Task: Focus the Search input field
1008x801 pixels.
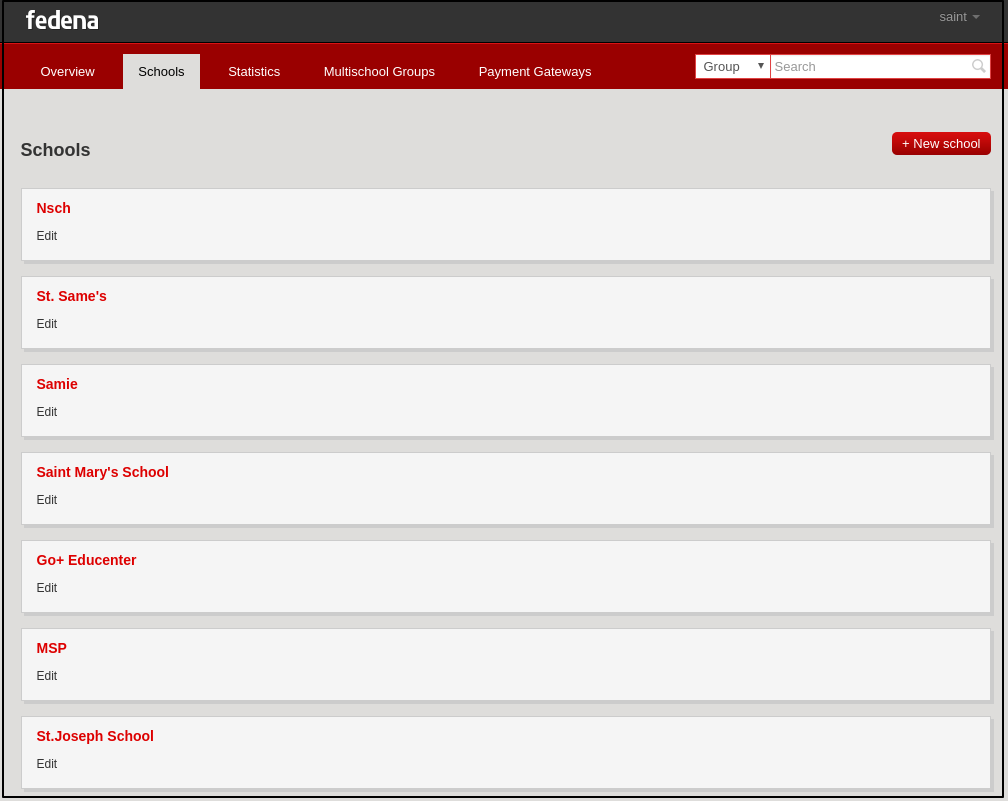Action: [x=870, y=67]
